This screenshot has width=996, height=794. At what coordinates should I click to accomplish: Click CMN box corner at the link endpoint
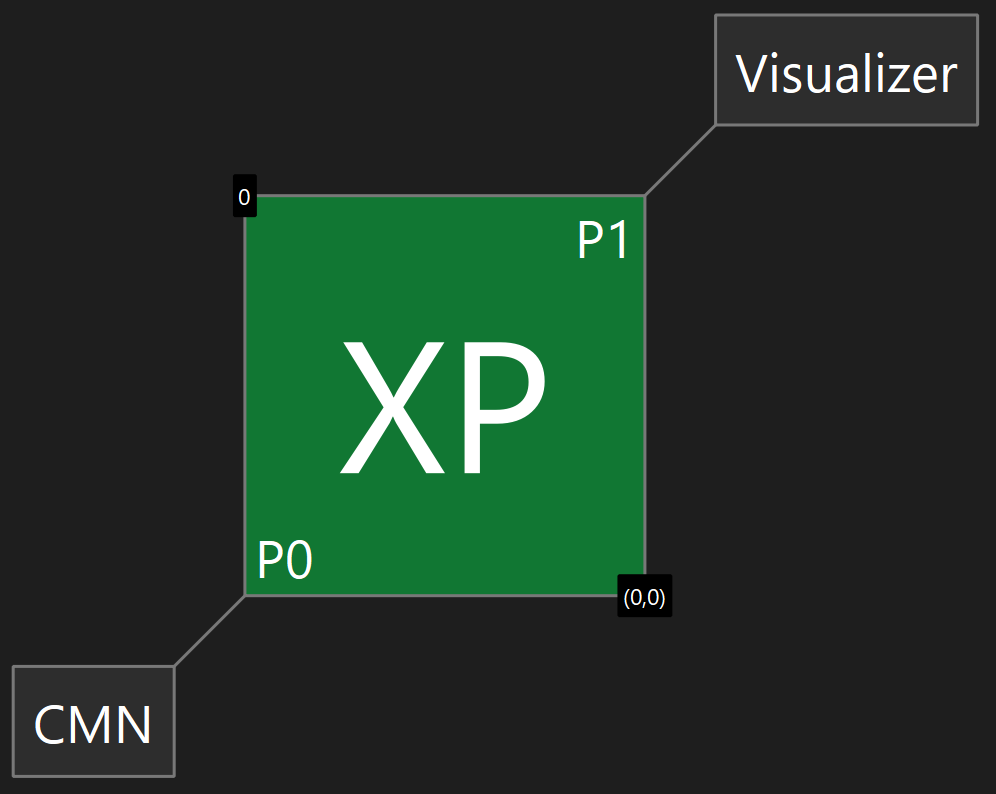point(174,667)
